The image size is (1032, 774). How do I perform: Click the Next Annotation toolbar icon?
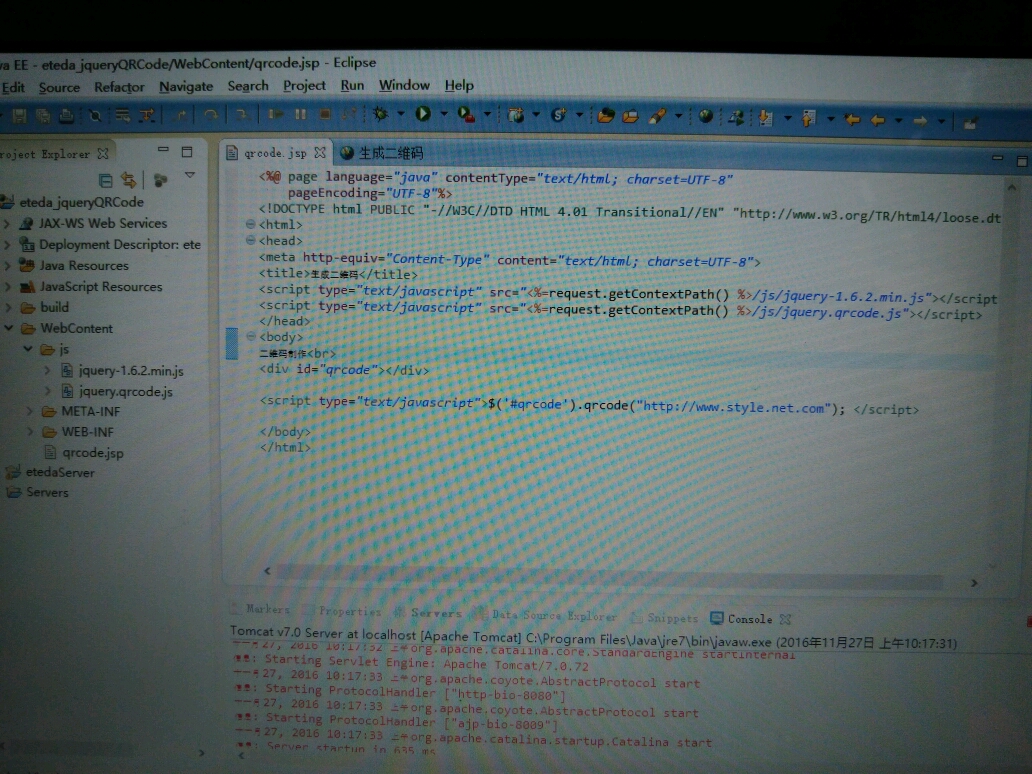point(765,118)
